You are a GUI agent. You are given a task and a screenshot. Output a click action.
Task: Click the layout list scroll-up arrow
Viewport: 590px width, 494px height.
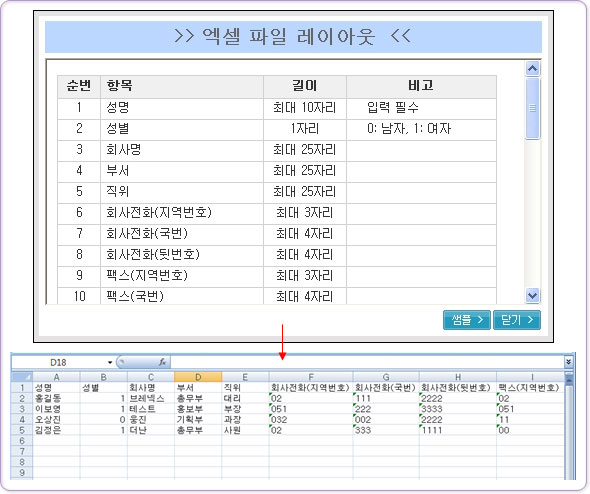pyautogui.click(x=532, y=68)
